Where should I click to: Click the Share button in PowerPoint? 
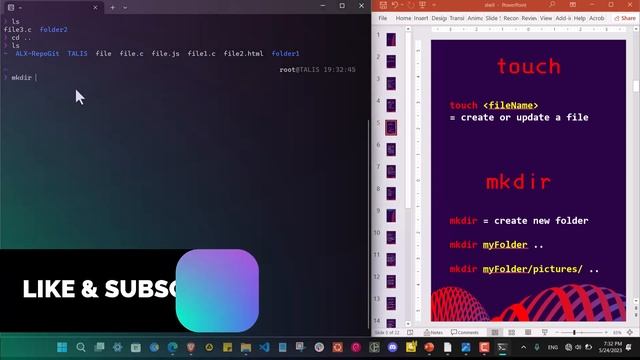[625, 18]
